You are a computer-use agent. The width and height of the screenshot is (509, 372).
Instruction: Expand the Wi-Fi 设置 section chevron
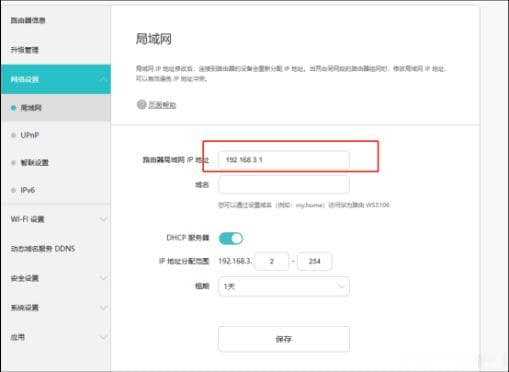click(103, 219)
